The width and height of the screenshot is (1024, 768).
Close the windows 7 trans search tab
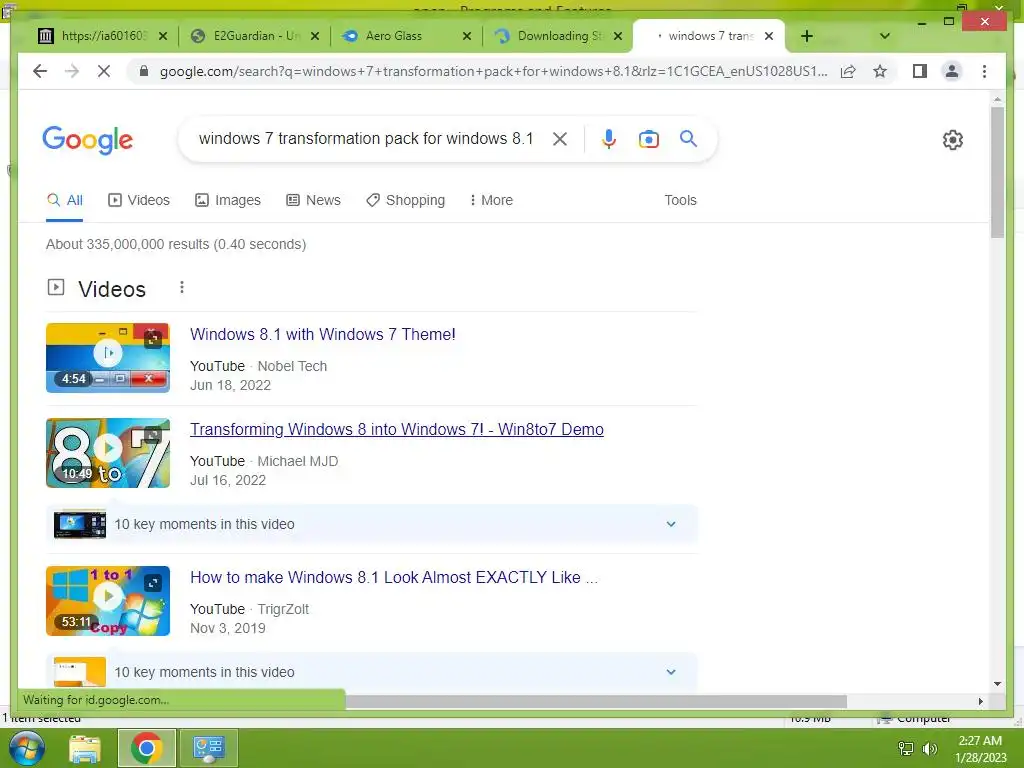769,36
